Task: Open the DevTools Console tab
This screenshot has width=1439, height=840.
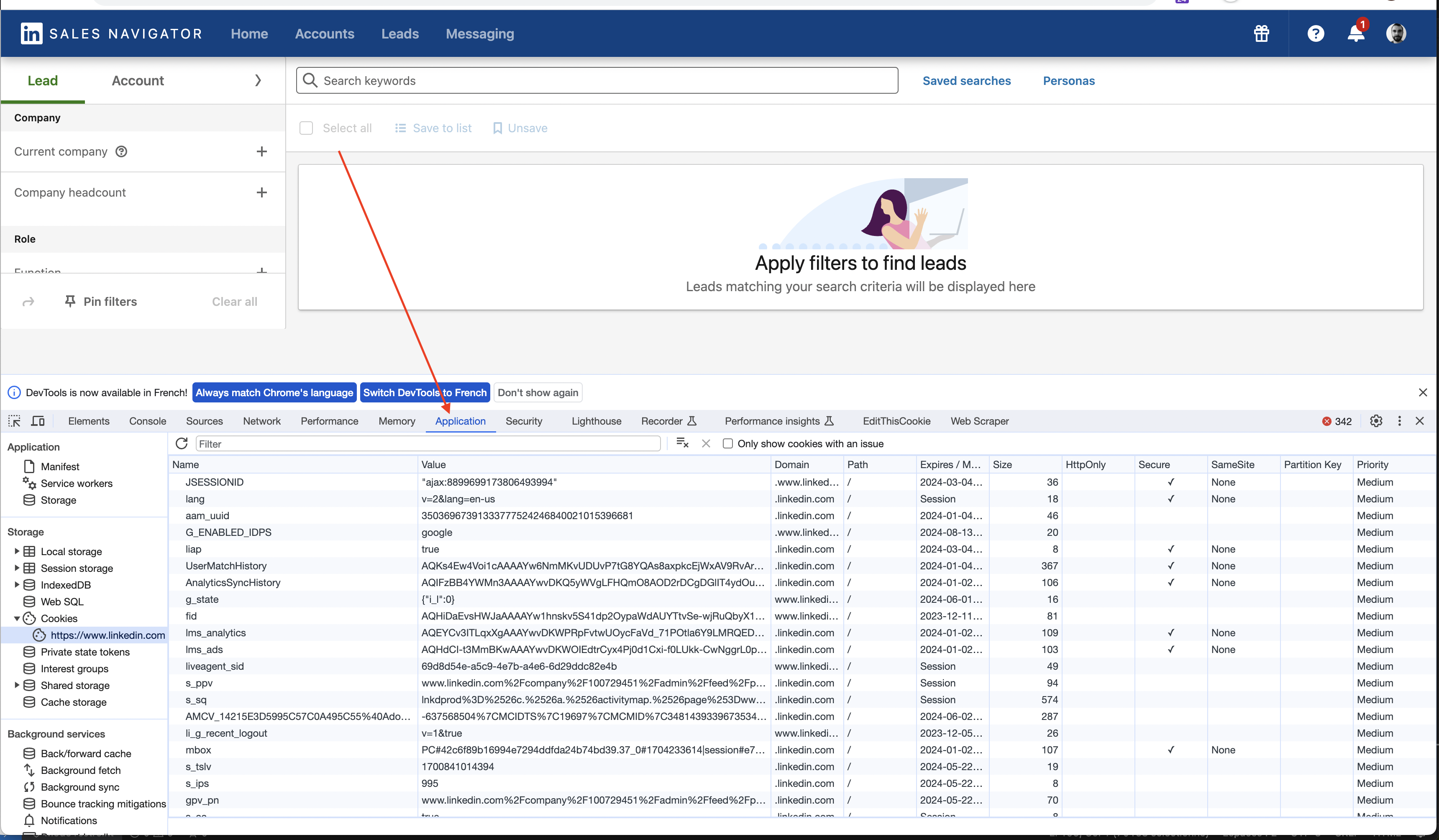Action: (x=147, y=421)
